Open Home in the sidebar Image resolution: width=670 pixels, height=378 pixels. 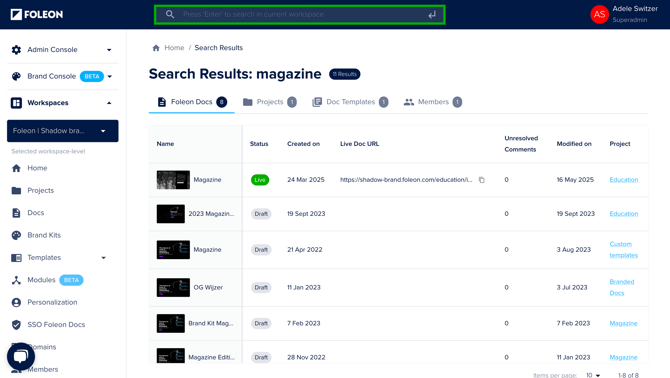click(x=37, y=168)
